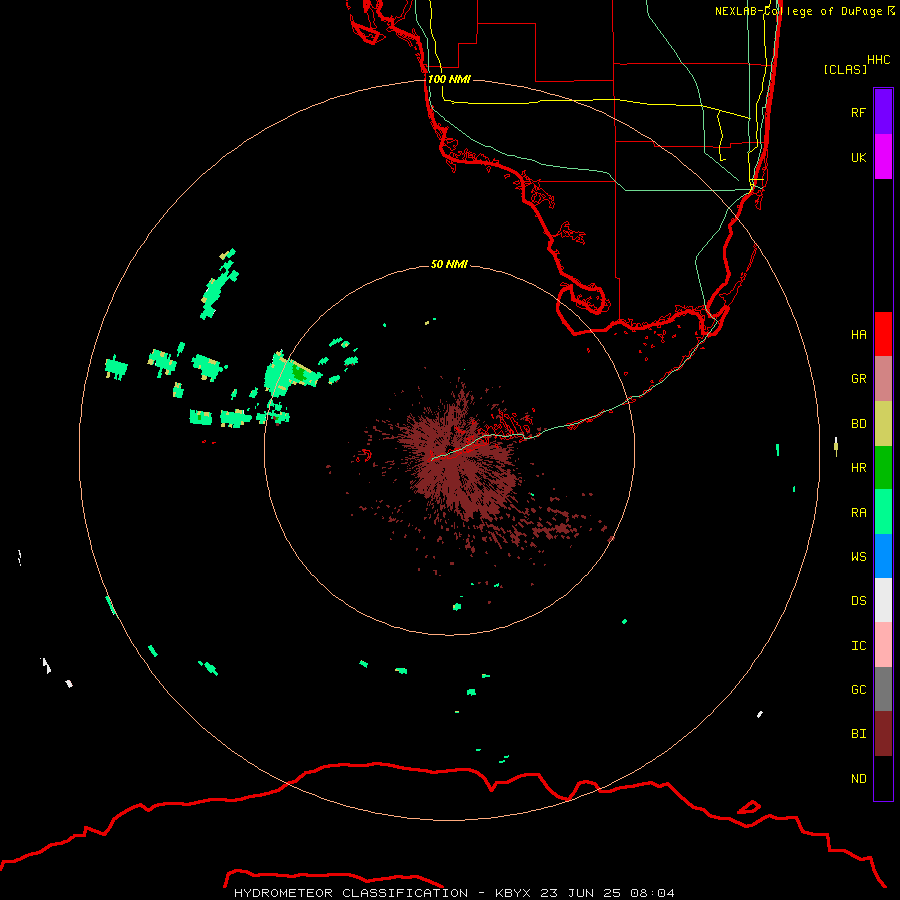Click the GC legend label
The width and height of the screenshot is (900, 900).
858,690
